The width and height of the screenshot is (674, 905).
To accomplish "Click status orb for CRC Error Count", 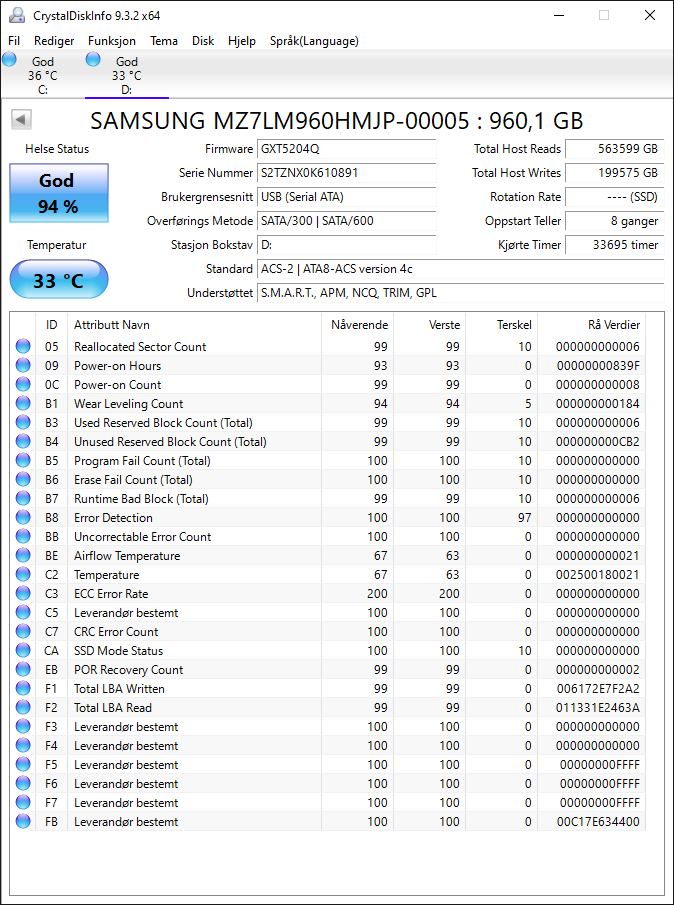I will (23, 632).
